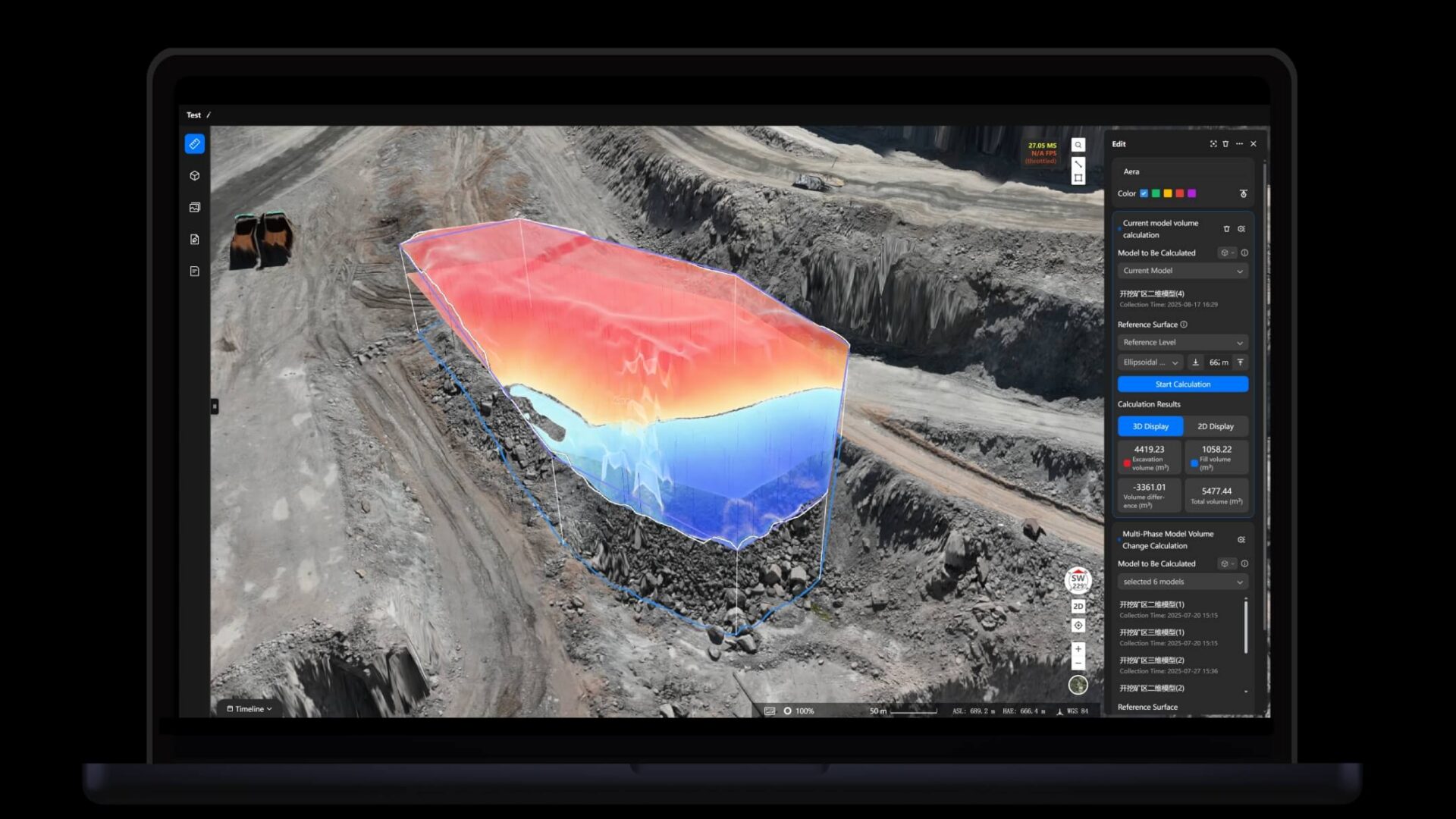Select the 3D Display results tab
The height and width of the screenshot is (819, 1456).
(x=1150, y=426)
